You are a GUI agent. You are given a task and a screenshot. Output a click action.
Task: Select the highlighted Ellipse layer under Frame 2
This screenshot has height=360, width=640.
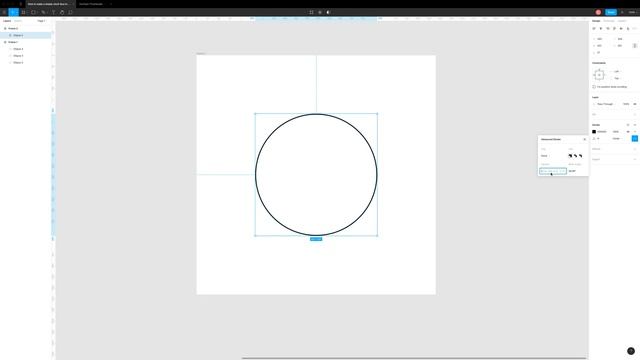(x=26, y=36)
